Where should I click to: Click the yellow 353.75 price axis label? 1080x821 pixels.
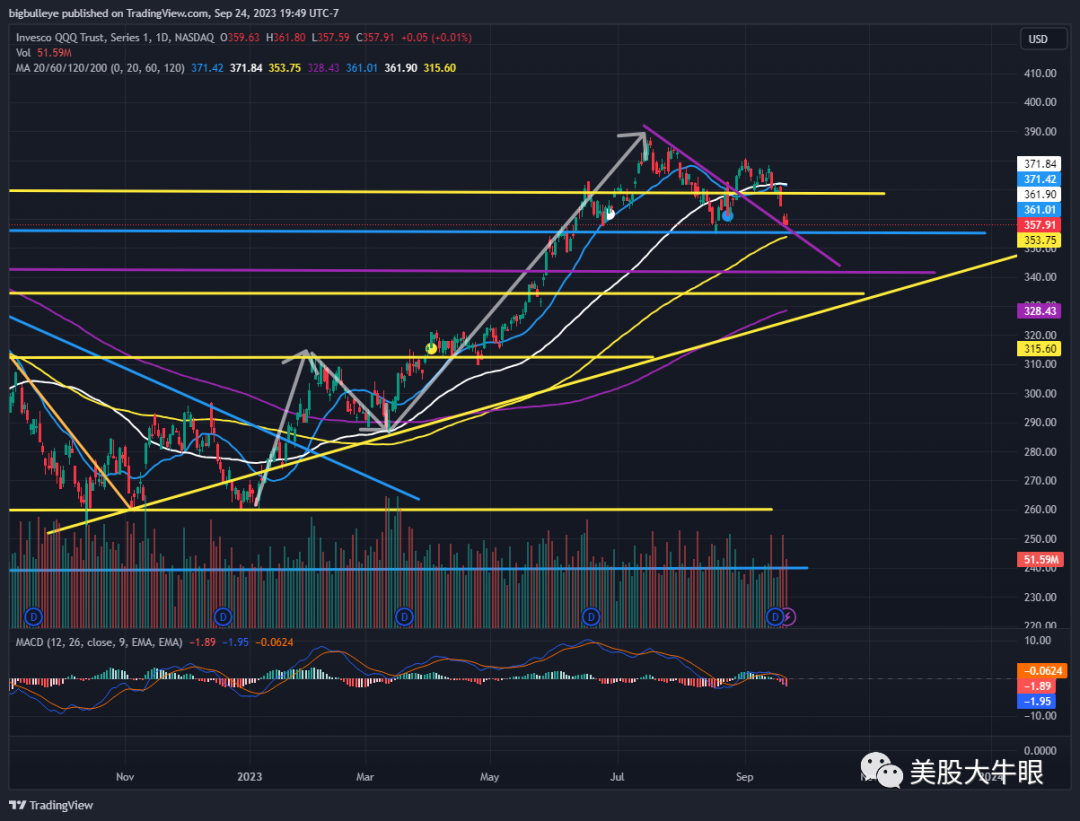(x=1039, y=240)
